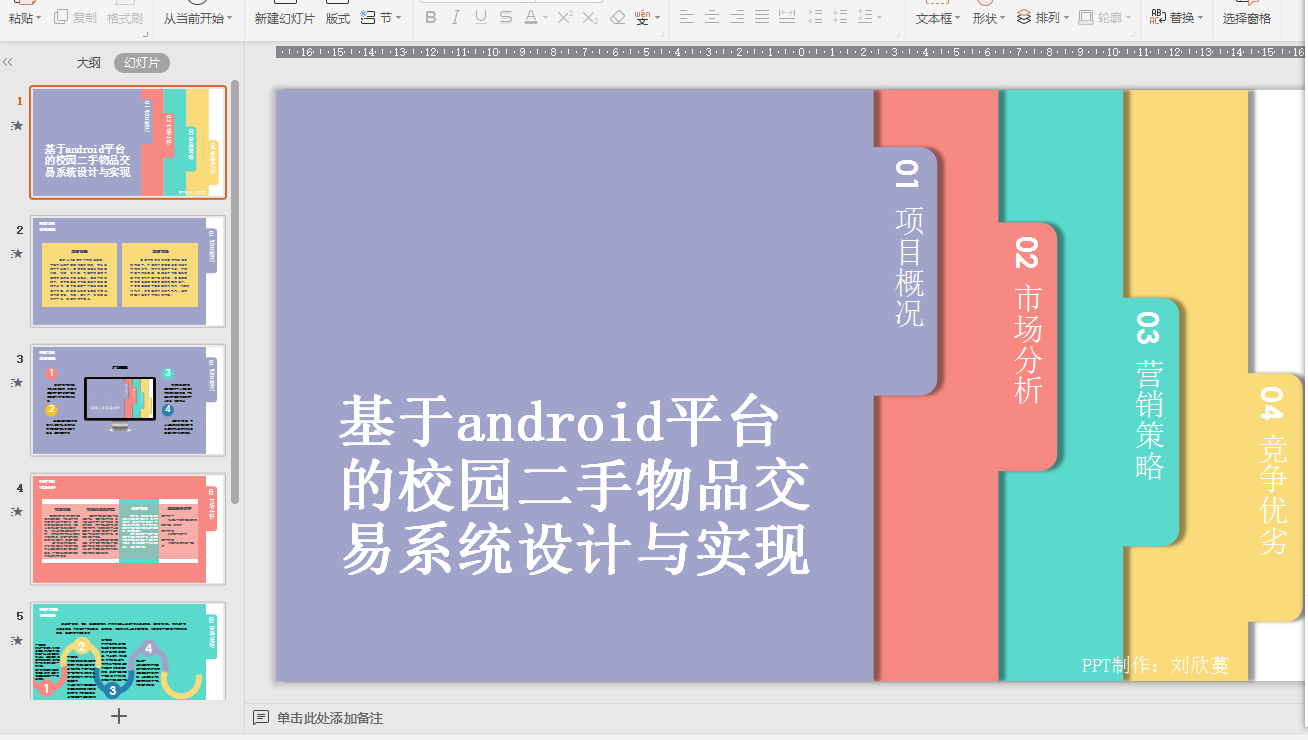Click the 复制 (Copy) icon

coord(61,17)
